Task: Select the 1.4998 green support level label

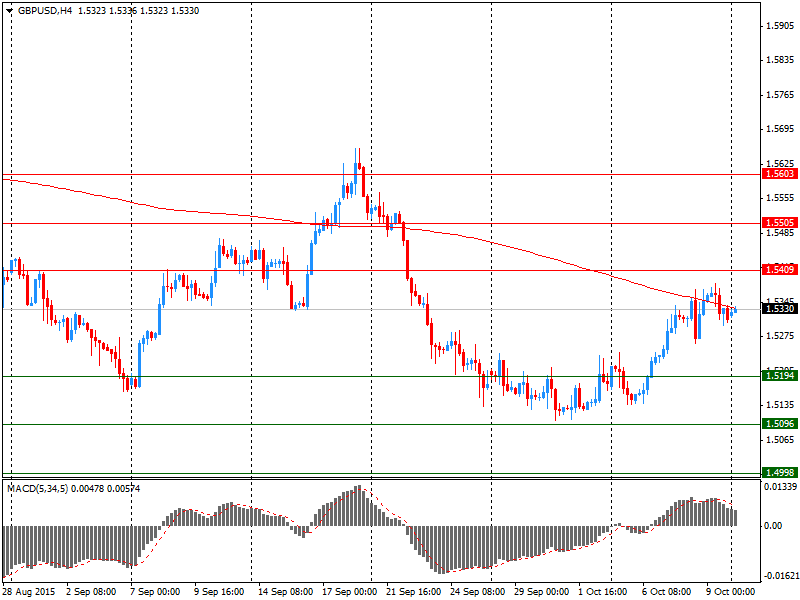Action: (779, 473)
